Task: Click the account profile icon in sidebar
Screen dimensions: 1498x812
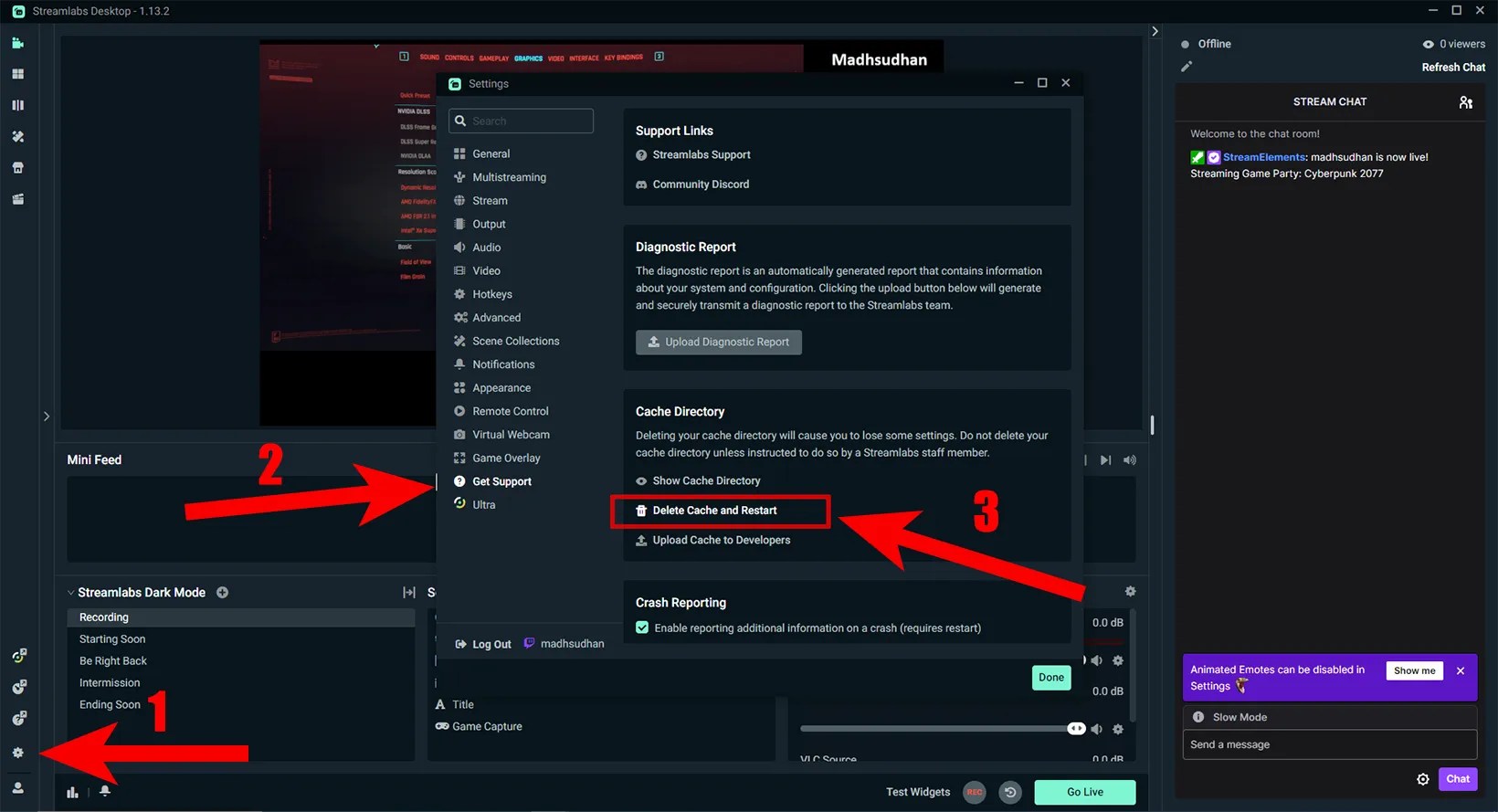Action: pyautogui.click(x=17, y=787)
